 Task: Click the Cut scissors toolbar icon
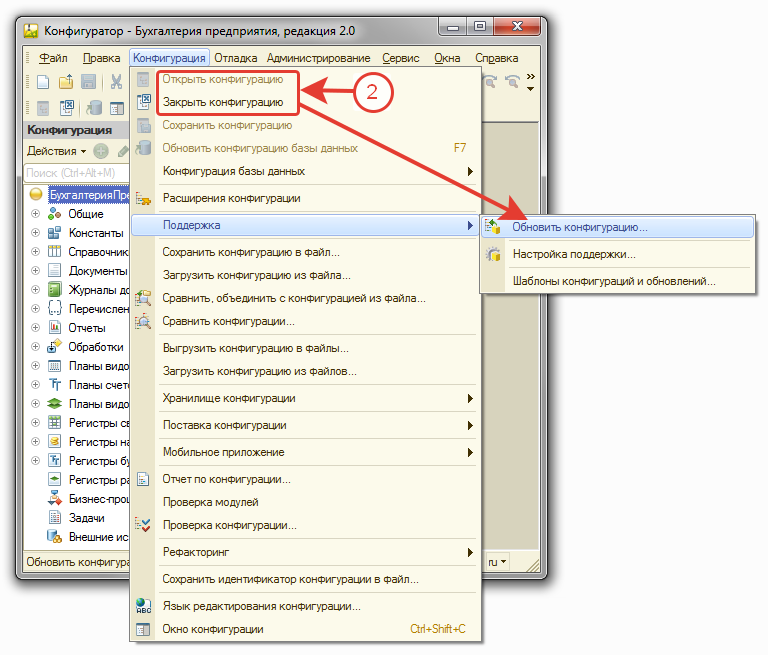pos(116,82)
